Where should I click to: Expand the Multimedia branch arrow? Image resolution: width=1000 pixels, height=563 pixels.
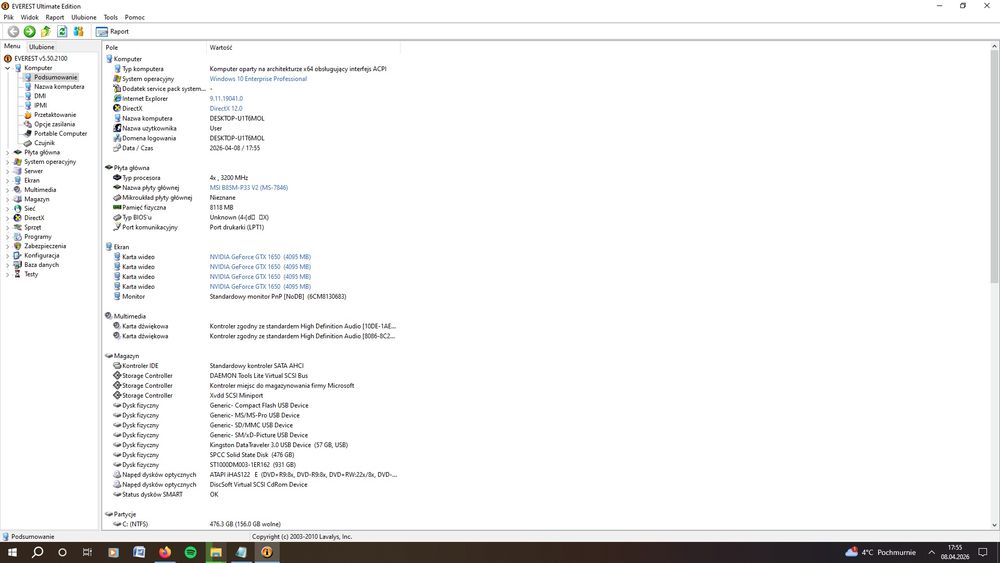(x=8, y=190)
